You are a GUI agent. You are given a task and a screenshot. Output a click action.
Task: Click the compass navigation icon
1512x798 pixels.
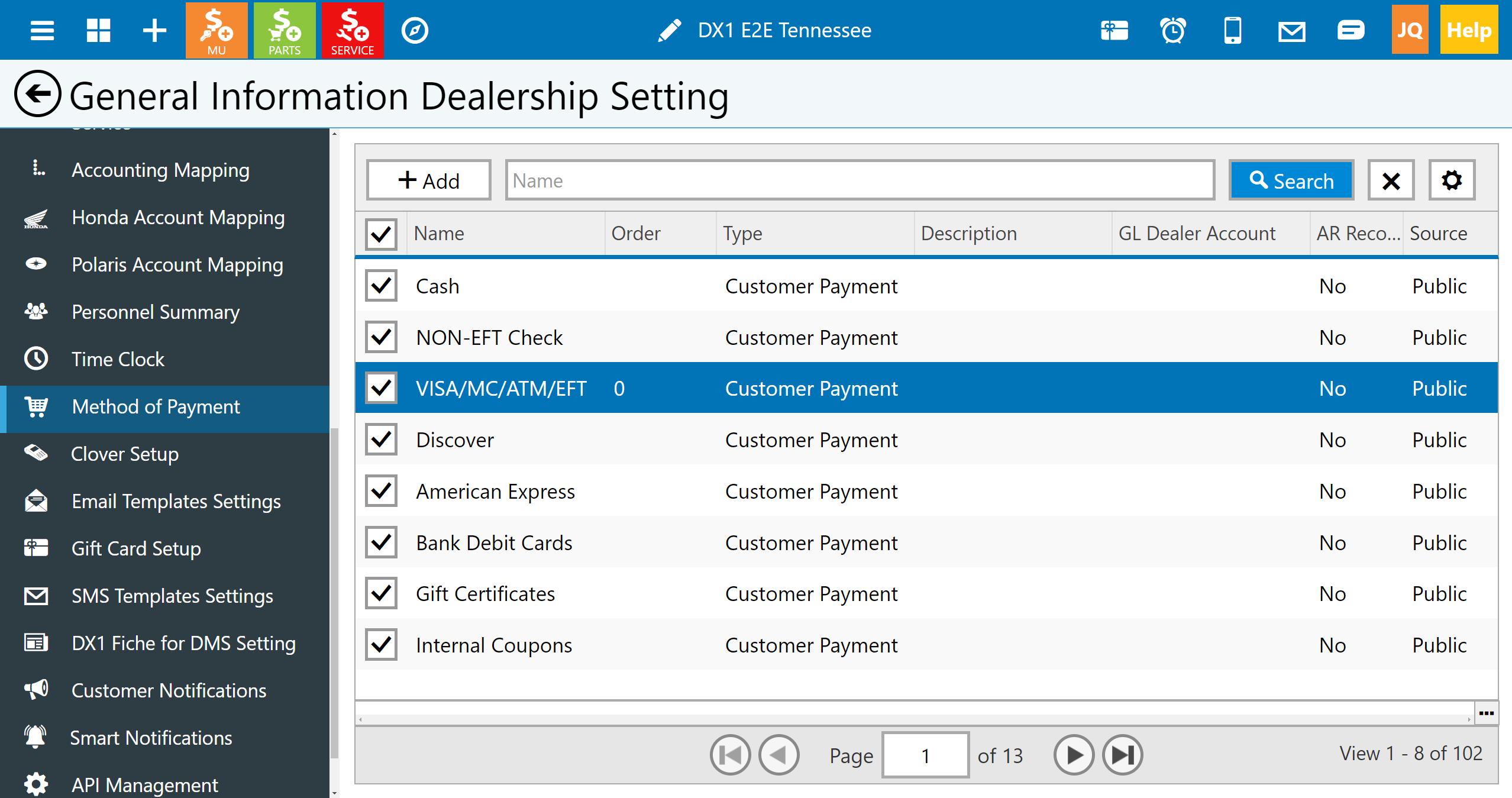pyautogui.click(x=415, y=30)
